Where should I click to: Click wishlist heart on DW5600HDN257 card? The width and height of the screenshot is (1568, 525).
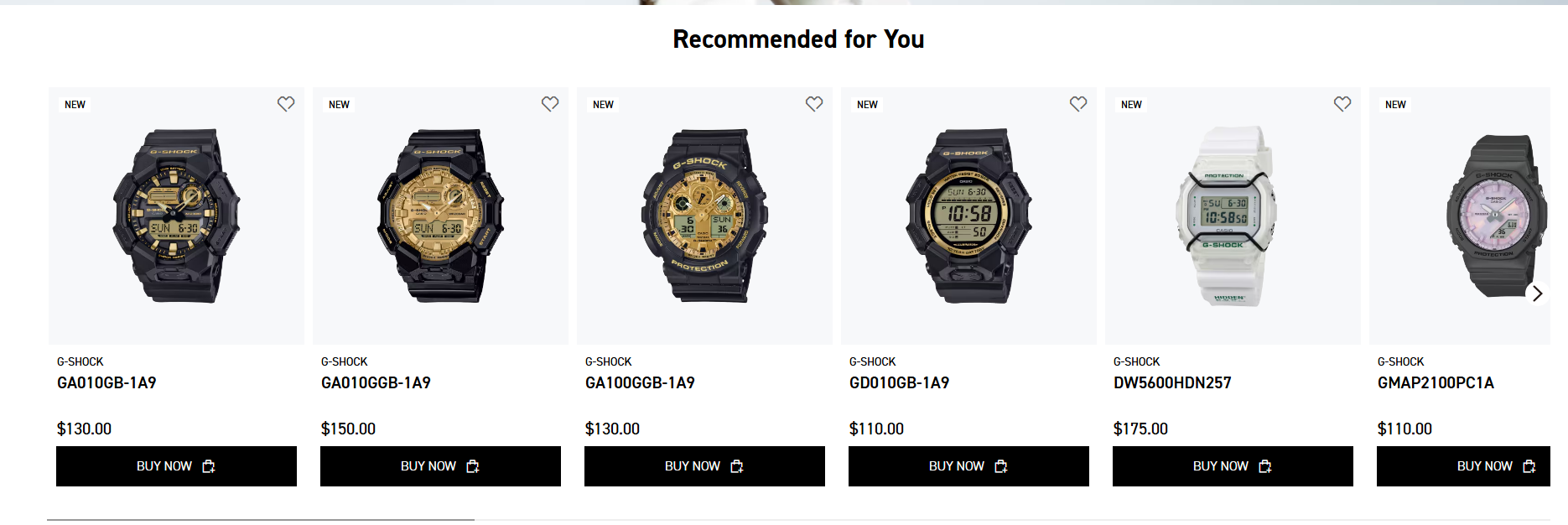[x=1342, y=104]
